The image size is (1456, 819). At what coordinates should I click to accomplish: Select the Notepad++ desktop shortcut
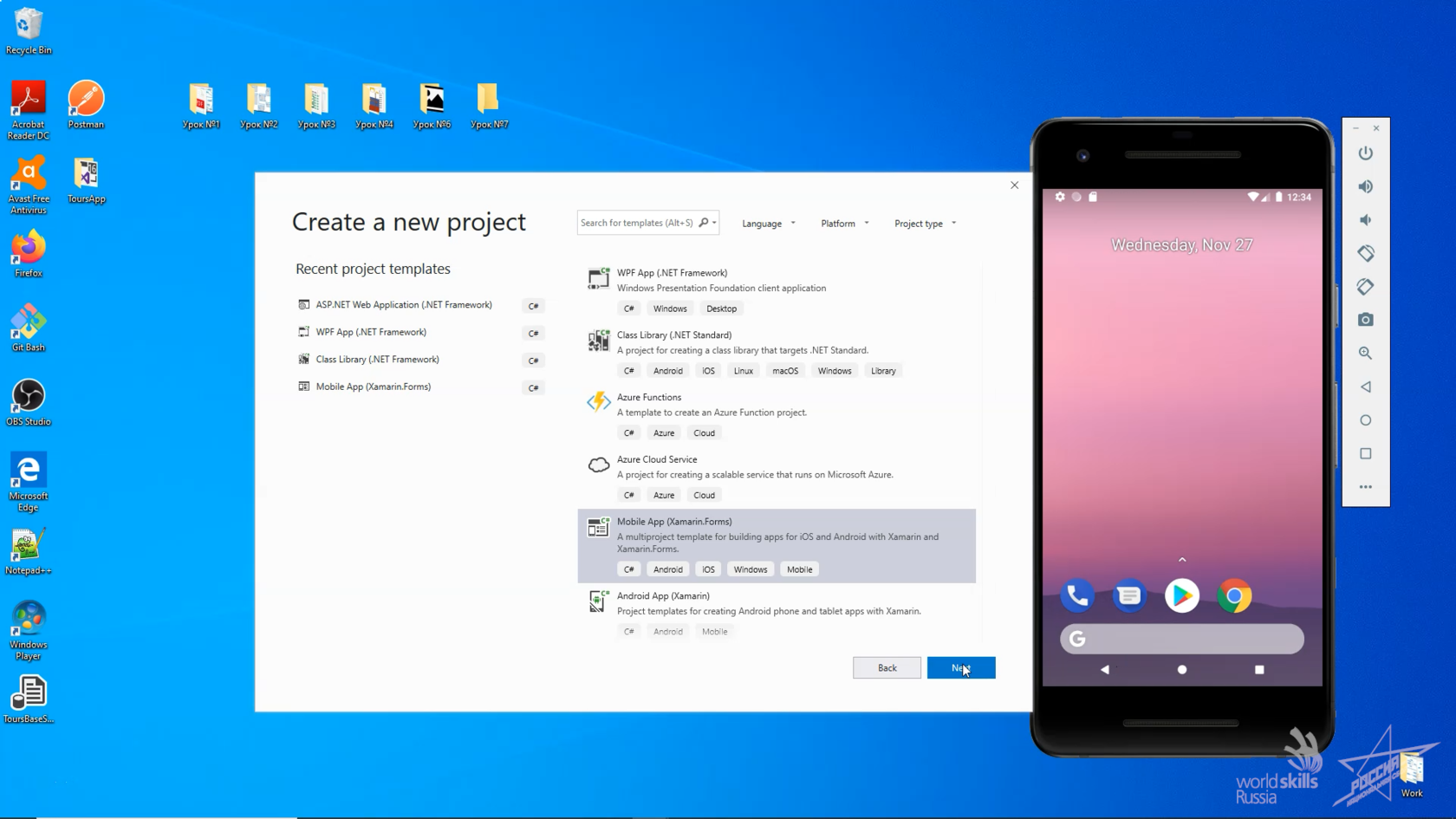point(28,551)
